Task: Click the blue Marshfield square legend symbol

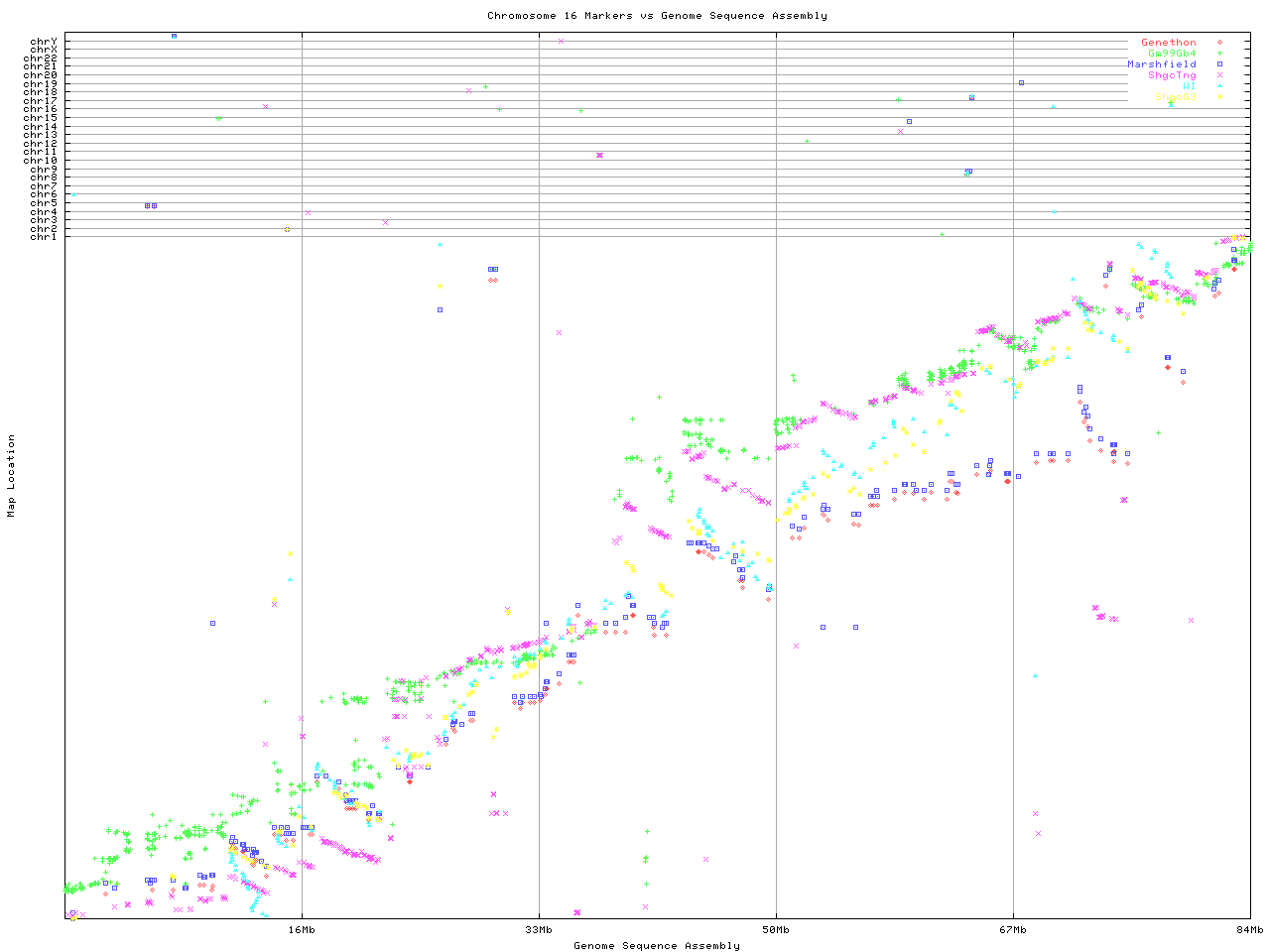Action: [1219, 64]
